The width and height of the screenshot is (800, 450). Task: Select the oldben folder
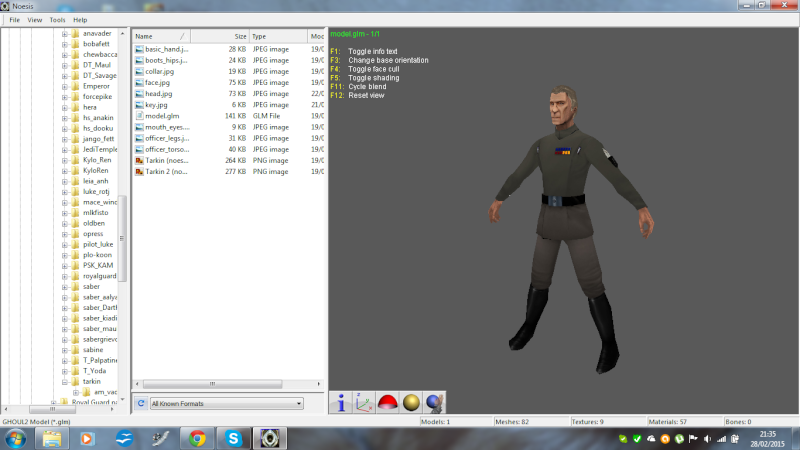(94, 223)
